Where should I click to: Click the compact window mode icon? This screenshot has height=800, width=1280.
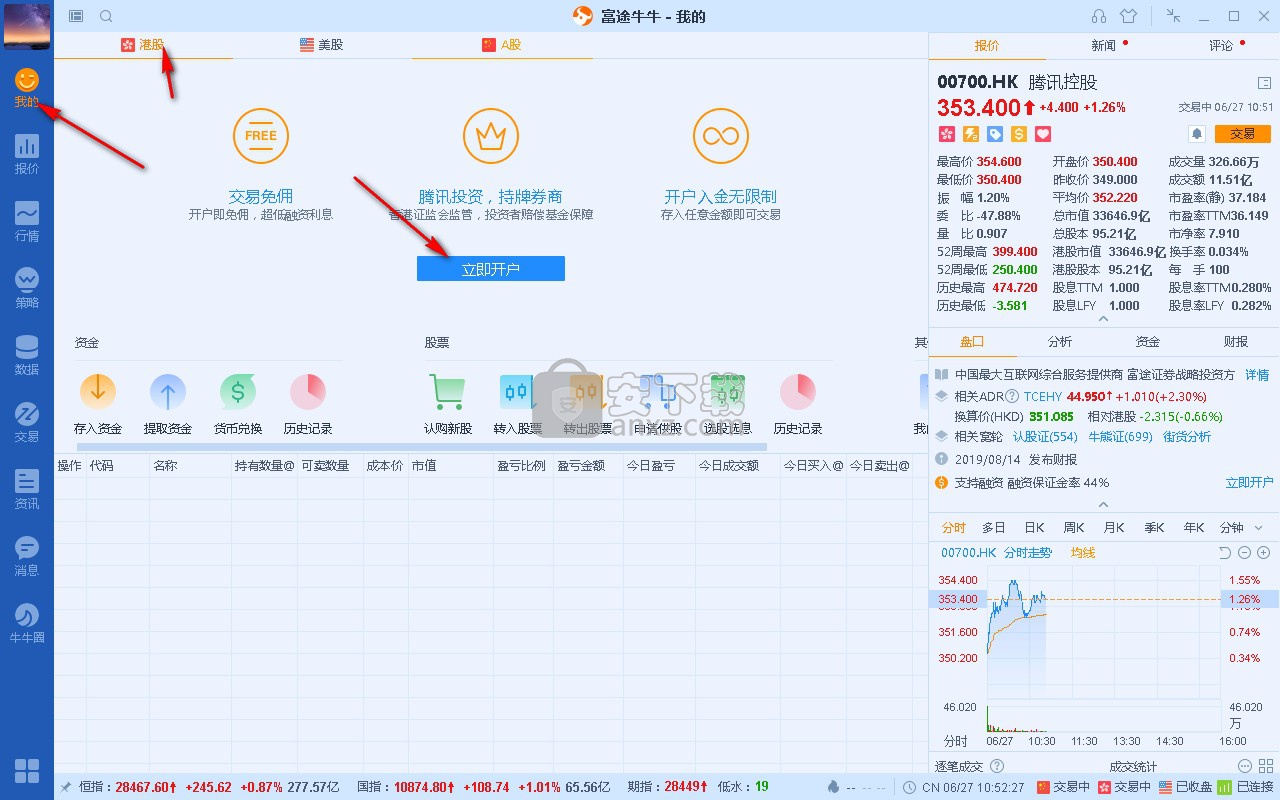pyautogui.click(x=1174, y=16)
